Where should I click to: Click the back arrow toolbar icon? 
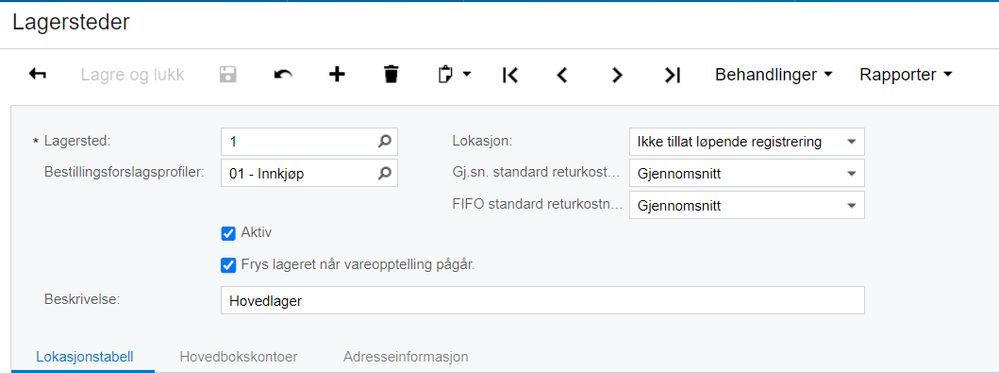38,75
